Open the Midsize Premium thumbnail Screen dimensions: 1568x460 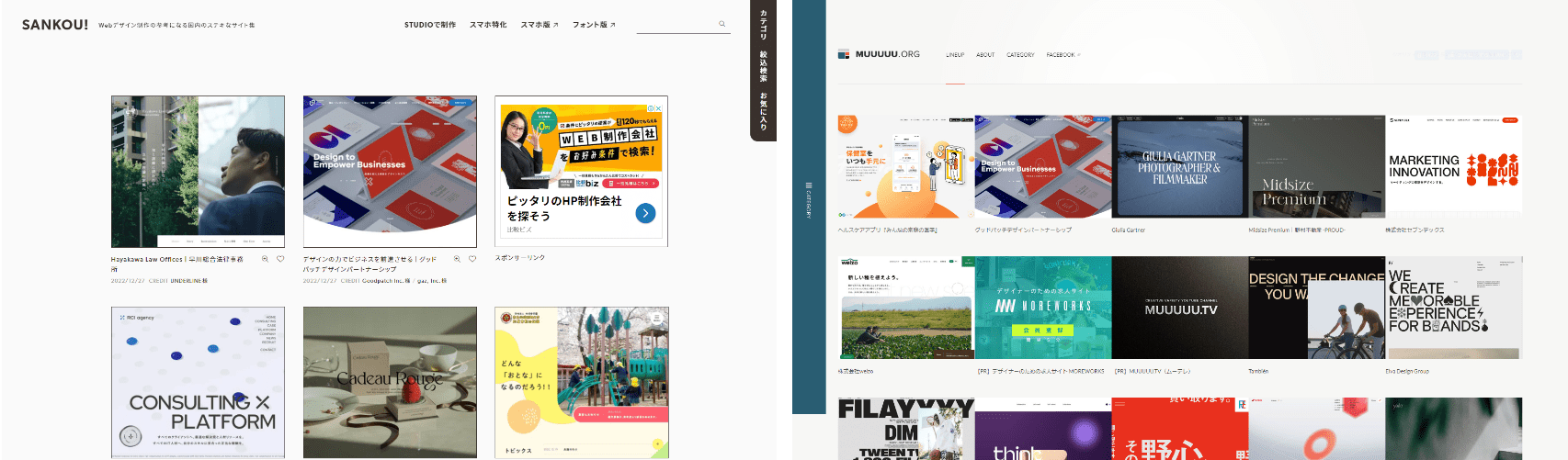point(1317,167)
